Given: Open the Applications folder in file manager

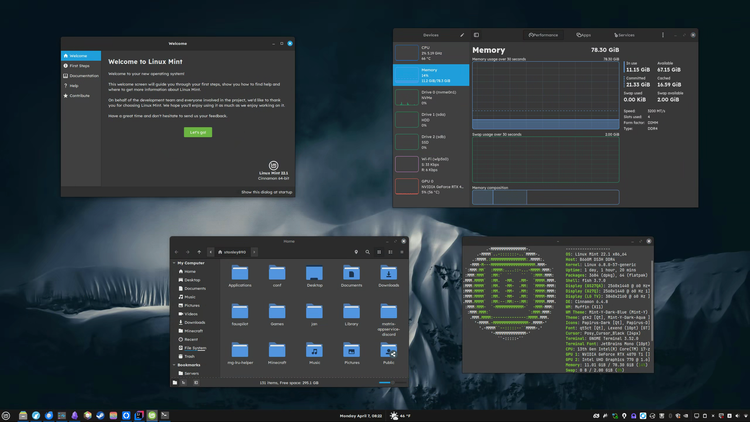Looking at the screenshot, I should tap(240, 274).
